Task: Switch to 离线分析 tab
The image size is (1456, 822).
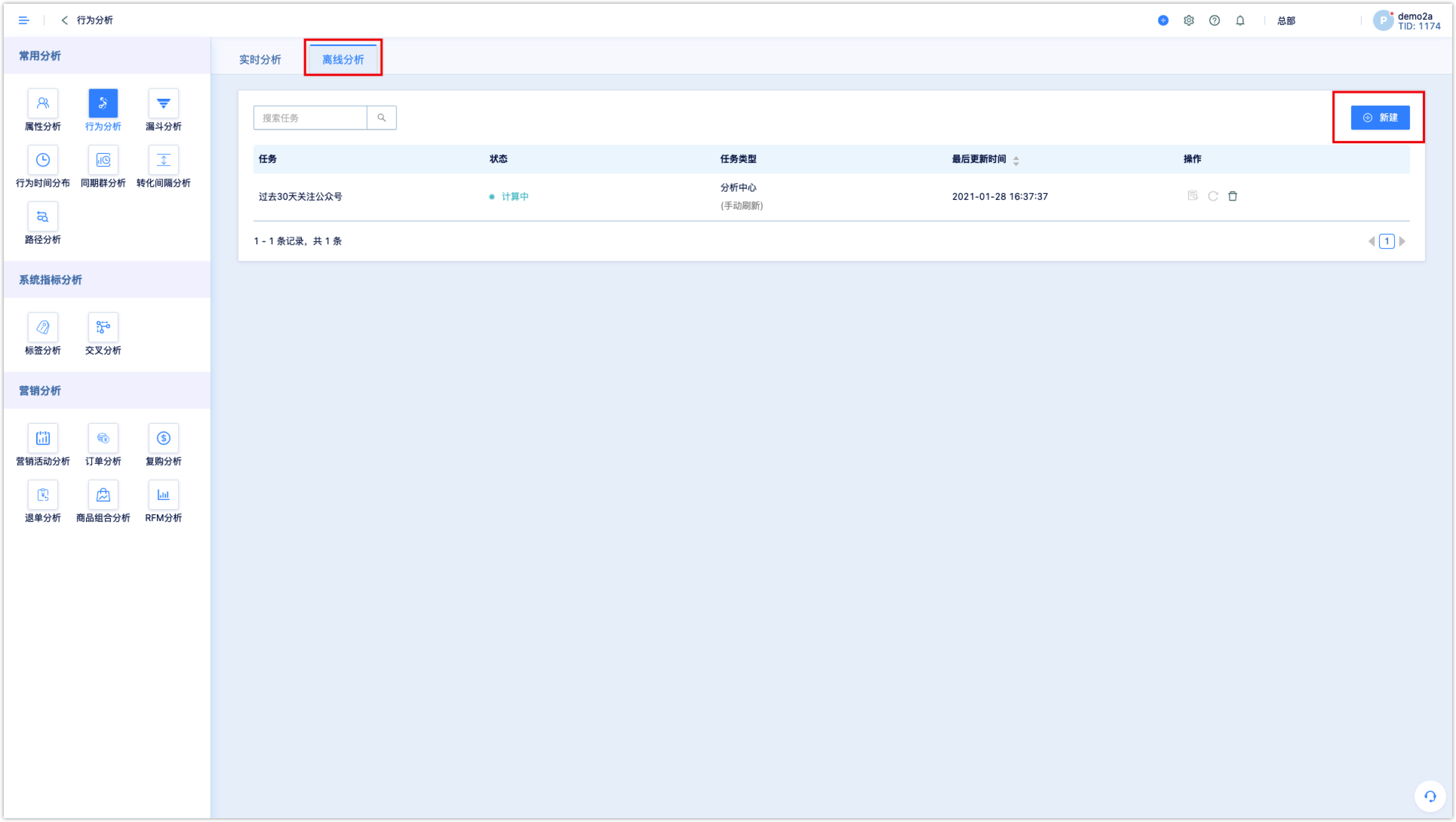Action: click(342, 59)
